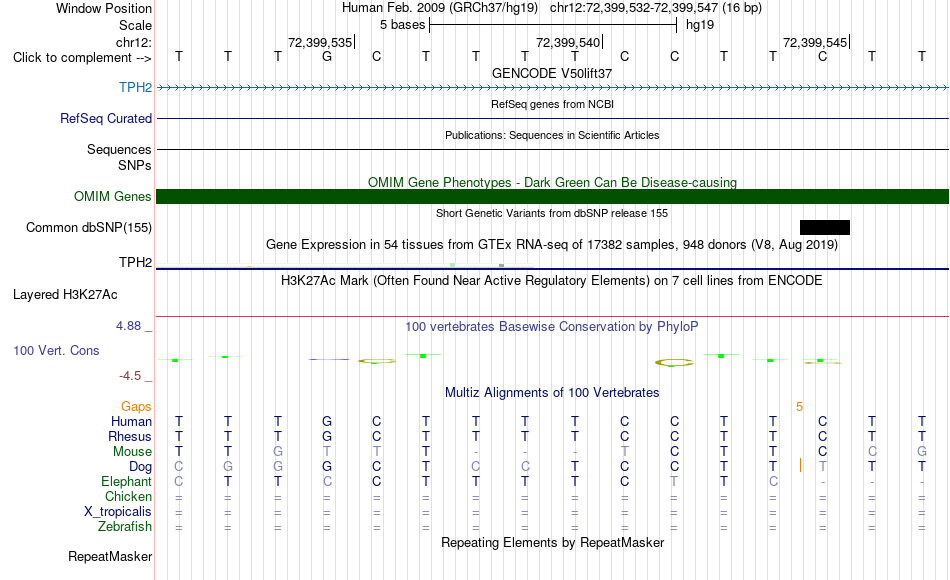Screen dimensions: 950x580
Task: Select the Zebrafish species label
Action: pos(125,526)
